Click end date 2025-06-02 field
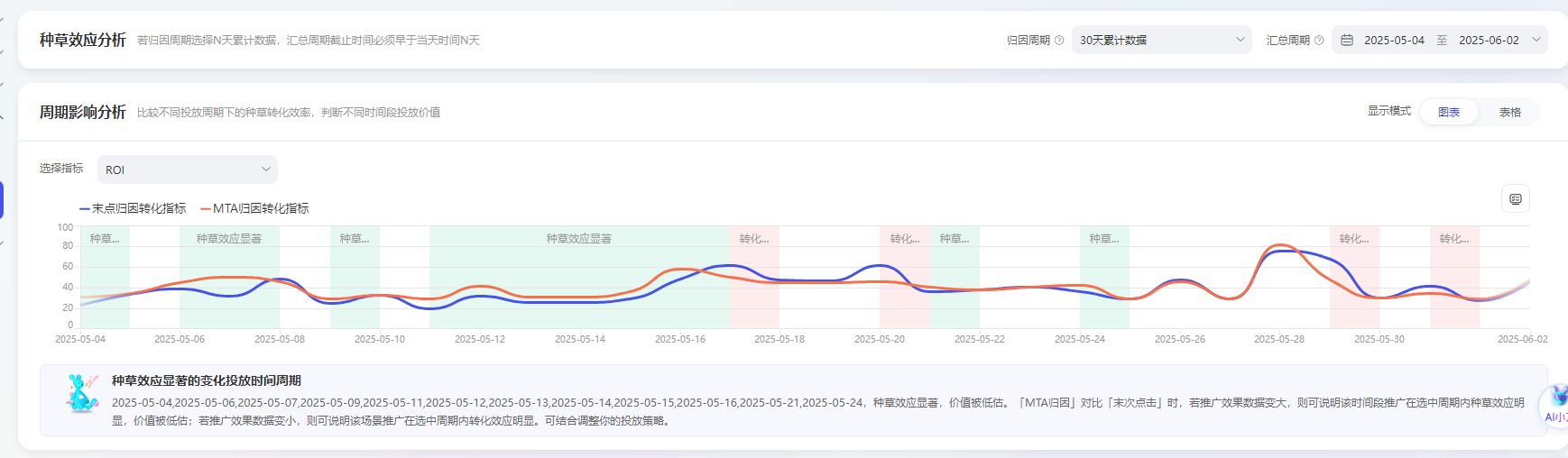The width and height of the screenshot is (1568, 458). pyautogui.click(x=1489, y=41)
